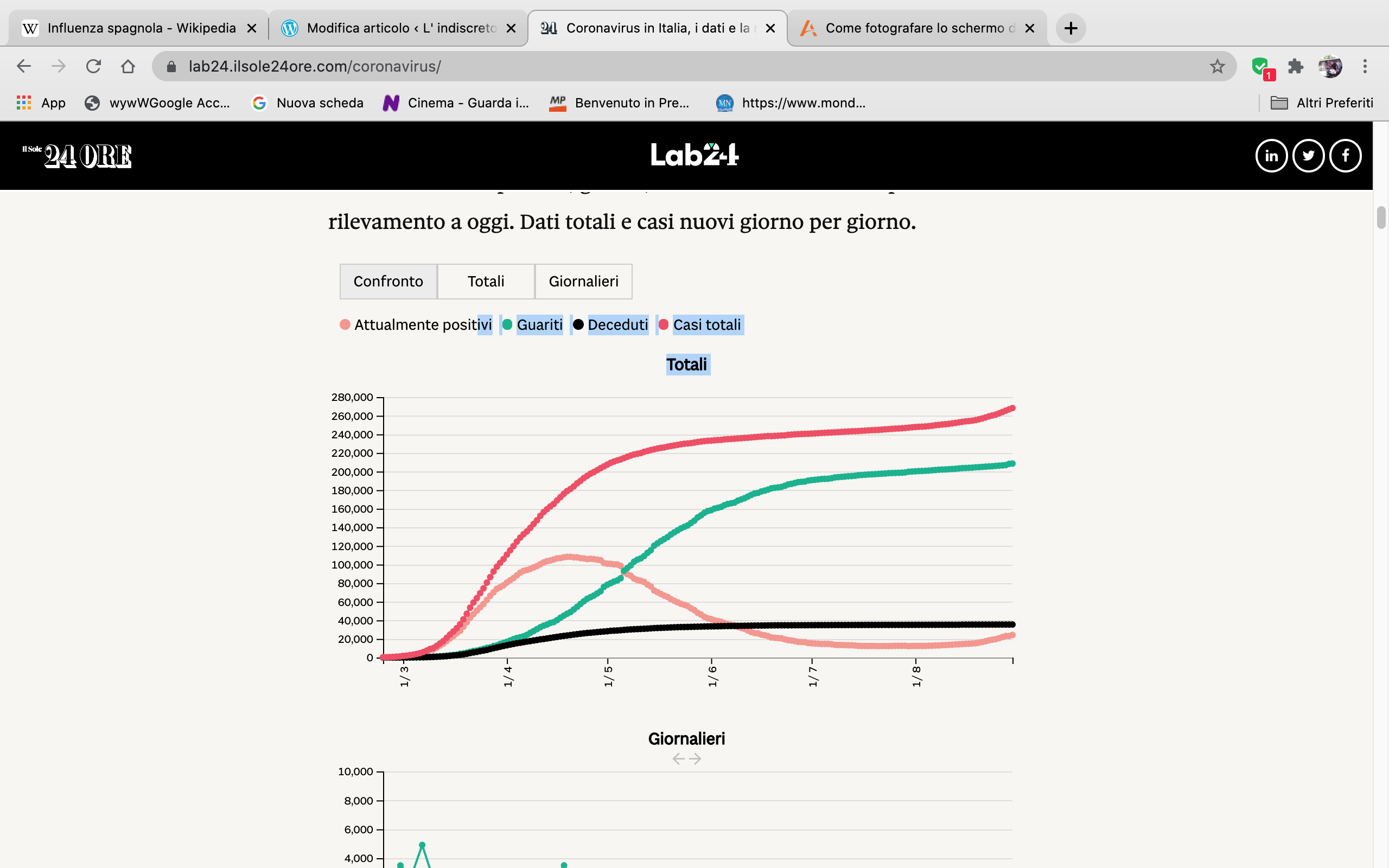
Task: Reload the current page
Action: pos(93,67)
